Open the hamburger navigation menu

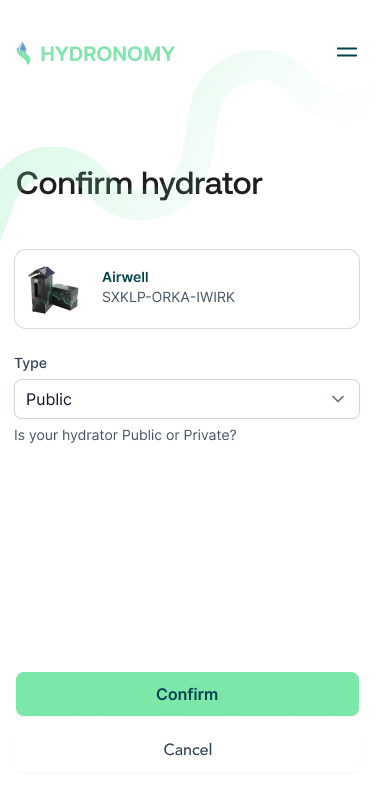347,52
